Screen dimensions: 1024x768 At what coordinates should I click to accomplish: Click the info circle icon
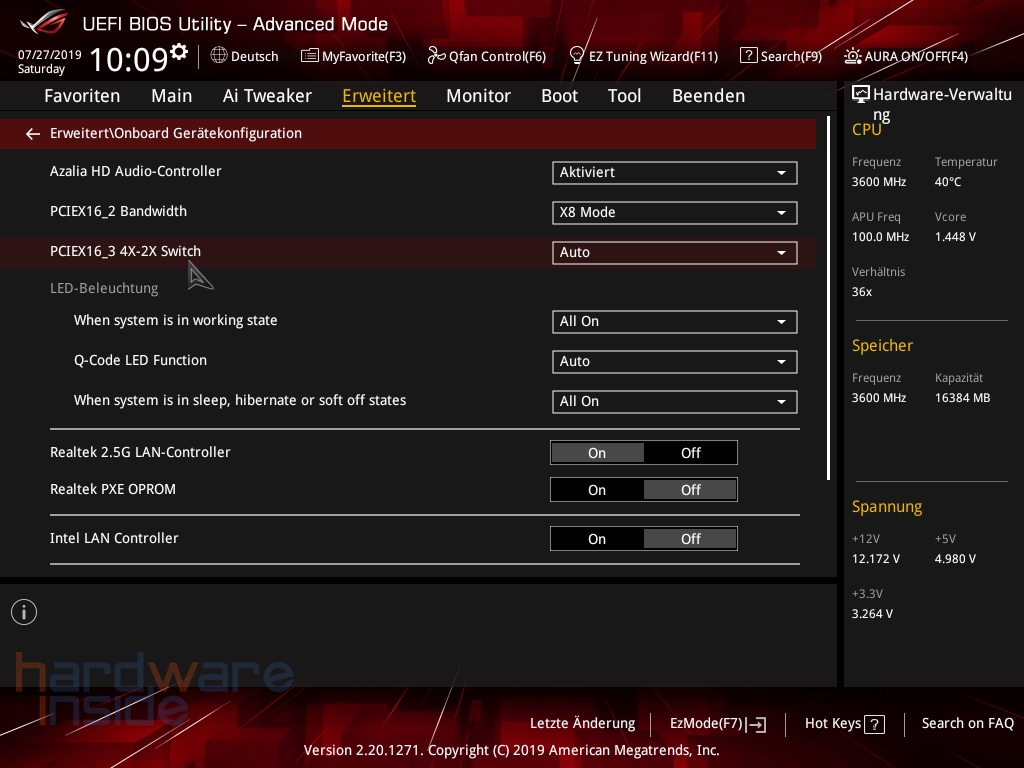pyautogui.click(x=24, y=612)
